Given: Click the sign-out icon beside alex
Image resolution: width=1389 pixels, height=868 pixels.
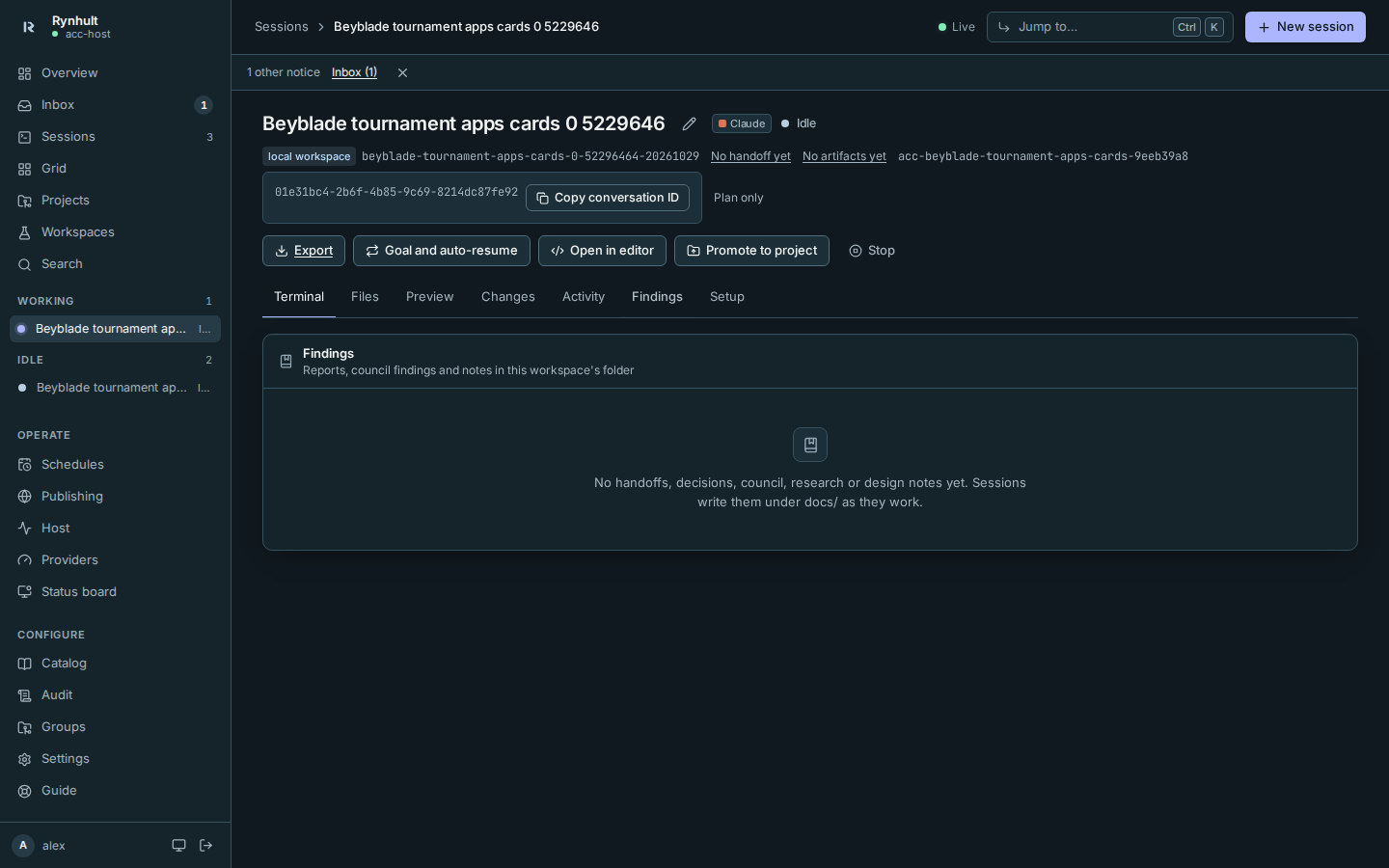Looking at the screenshot, I should tap(205, 846).
